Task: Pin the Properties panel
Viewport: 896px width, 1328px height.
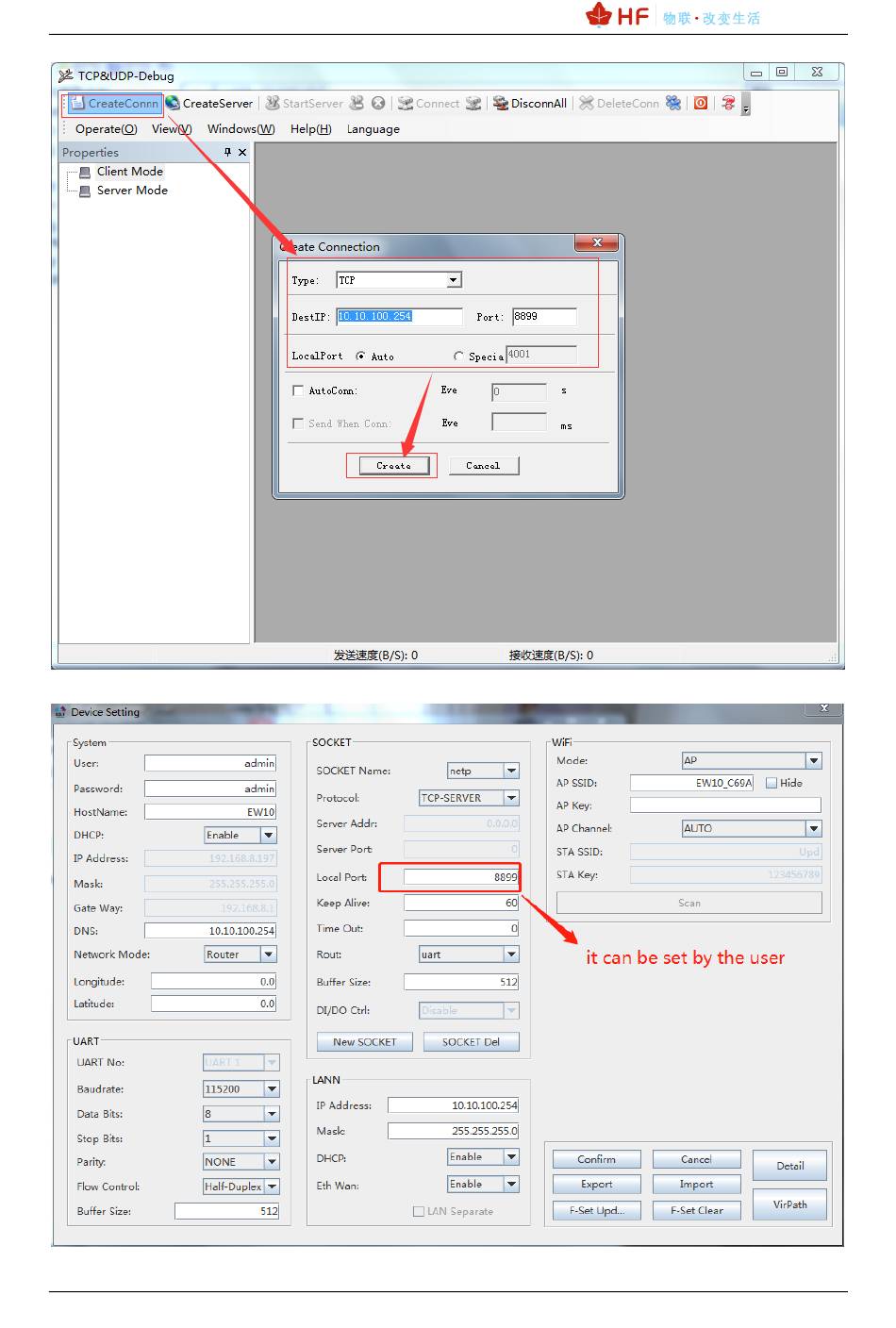Action: [227, 152]
